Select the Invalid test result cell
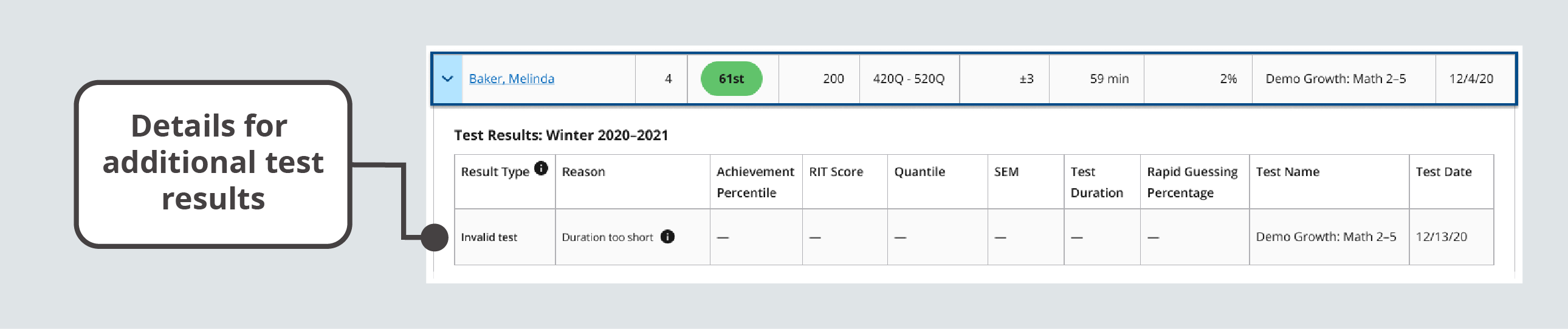Viewport: 1568px width, 329px height. click(489, 237)
